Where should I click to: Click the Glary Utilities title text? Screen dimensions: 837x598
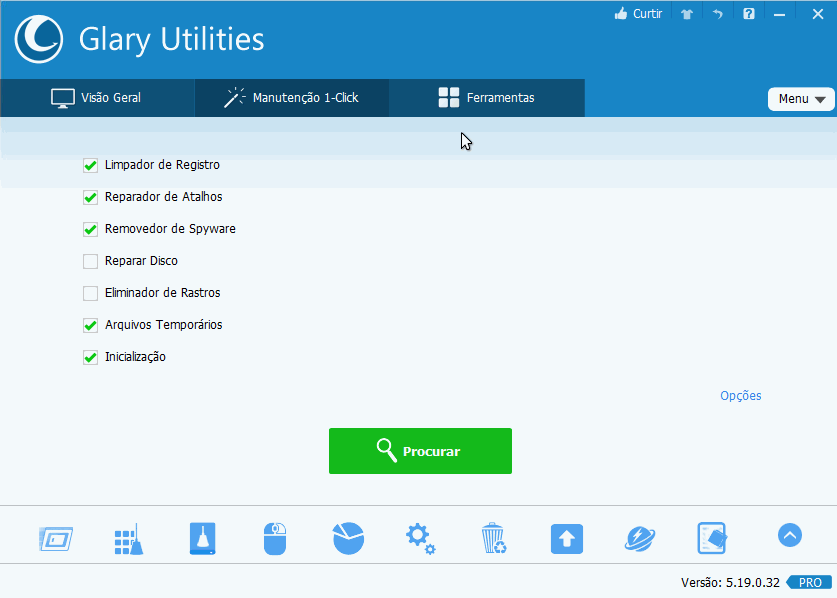(x=172, y=40)
